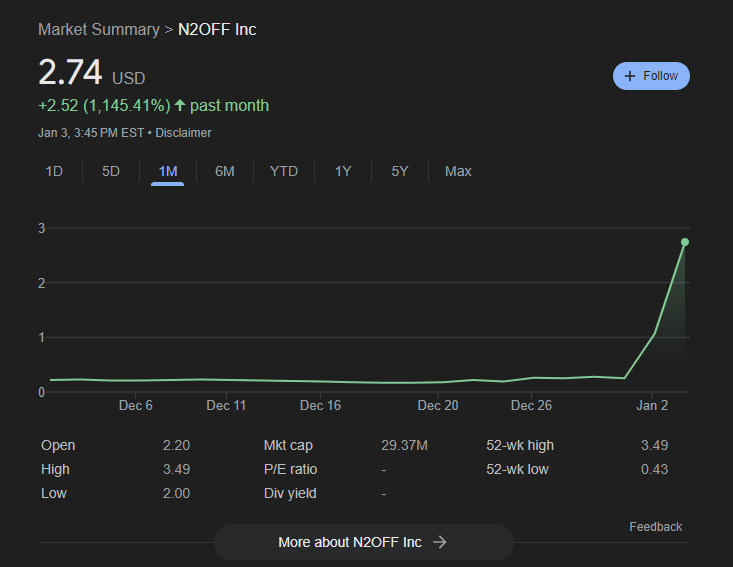This screenshot has height=567, width=733.
Task: Click the N2OFF Inc title text
Action: coord(217,29)
